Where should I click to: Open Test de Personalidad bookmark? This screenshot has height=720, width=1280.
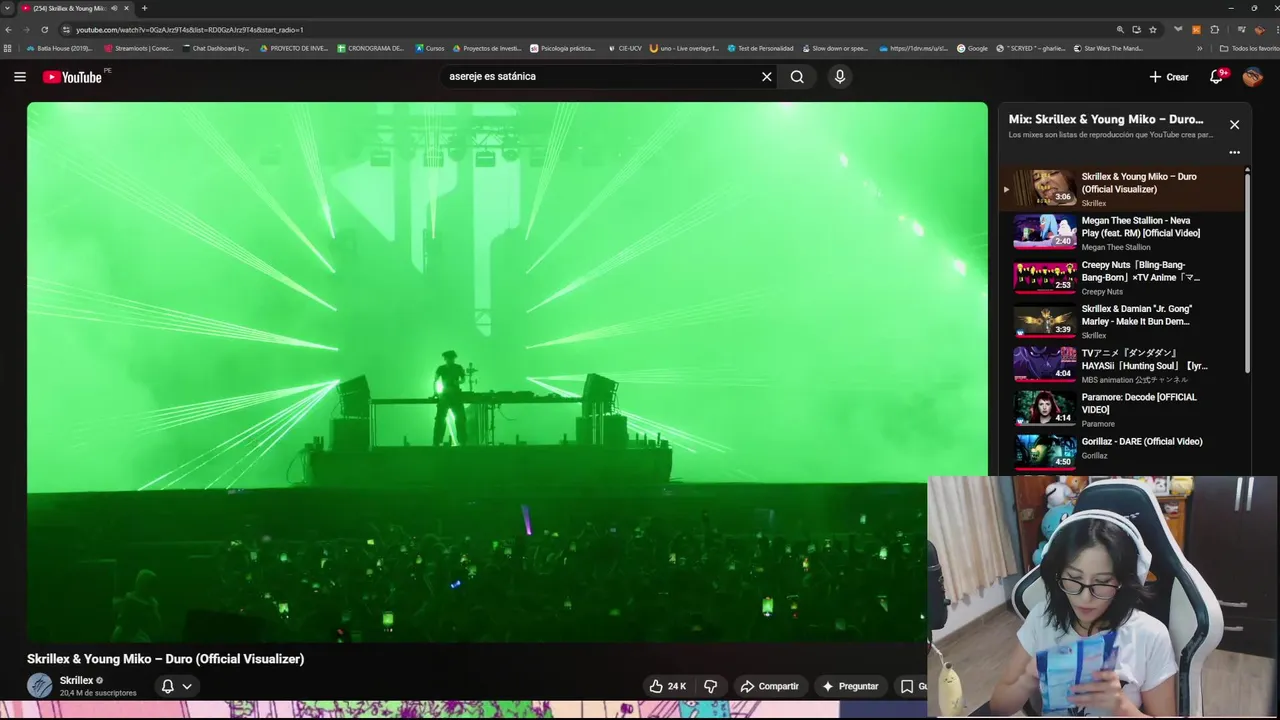pos(761,48)
